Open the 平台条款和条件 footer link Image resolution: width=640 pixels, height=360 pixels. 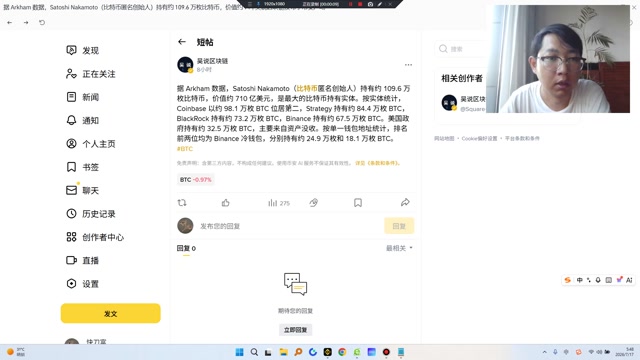[x=522, y=138]
